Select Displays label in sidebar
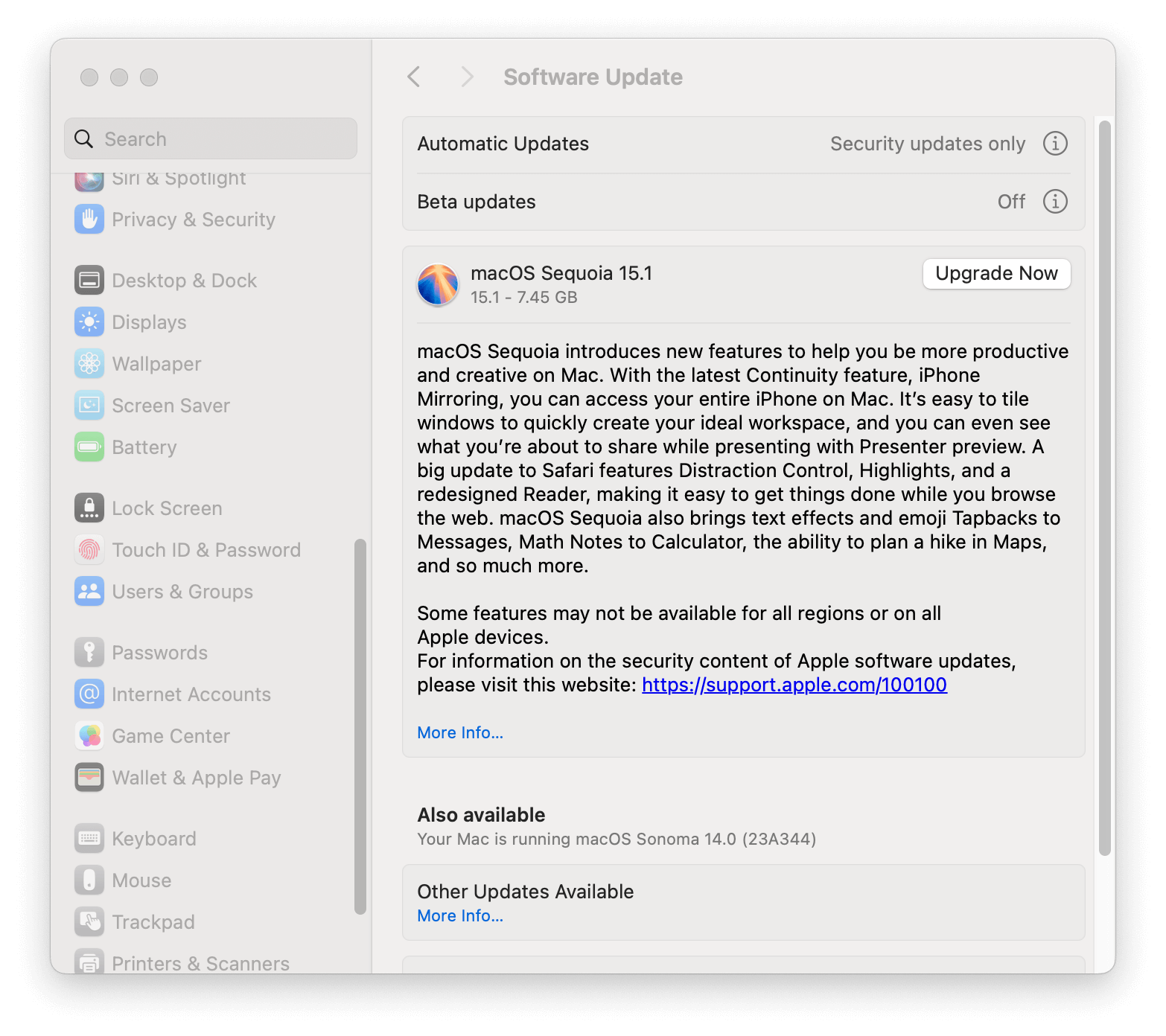This screenshot has width=1166, height=1036. click(149, 322)
